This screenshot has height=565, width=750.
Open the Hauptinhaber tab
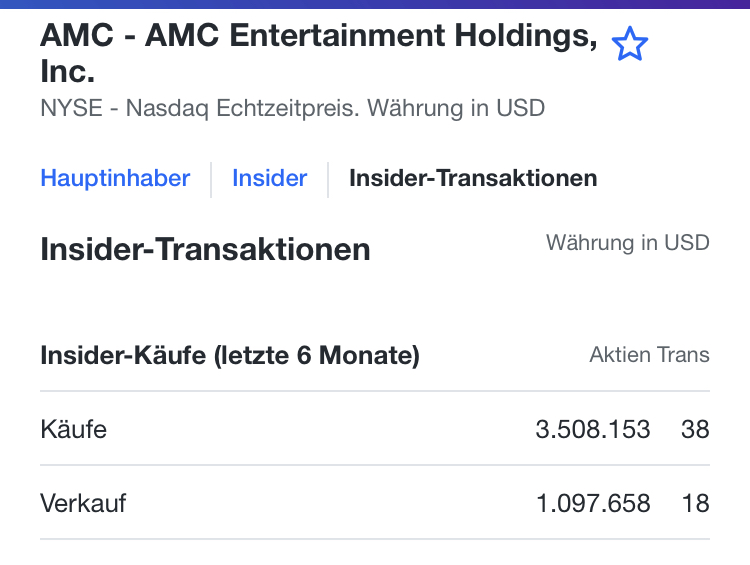(115, 179)
